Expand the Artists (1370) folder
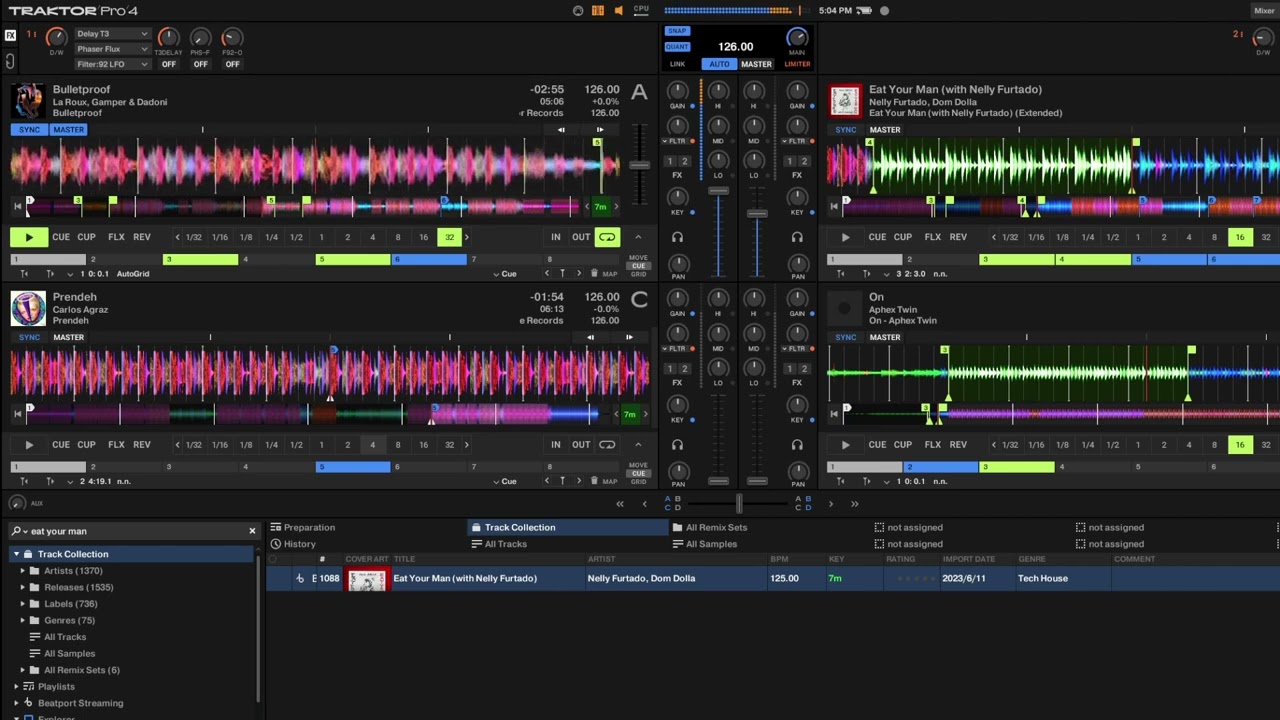 23,571
